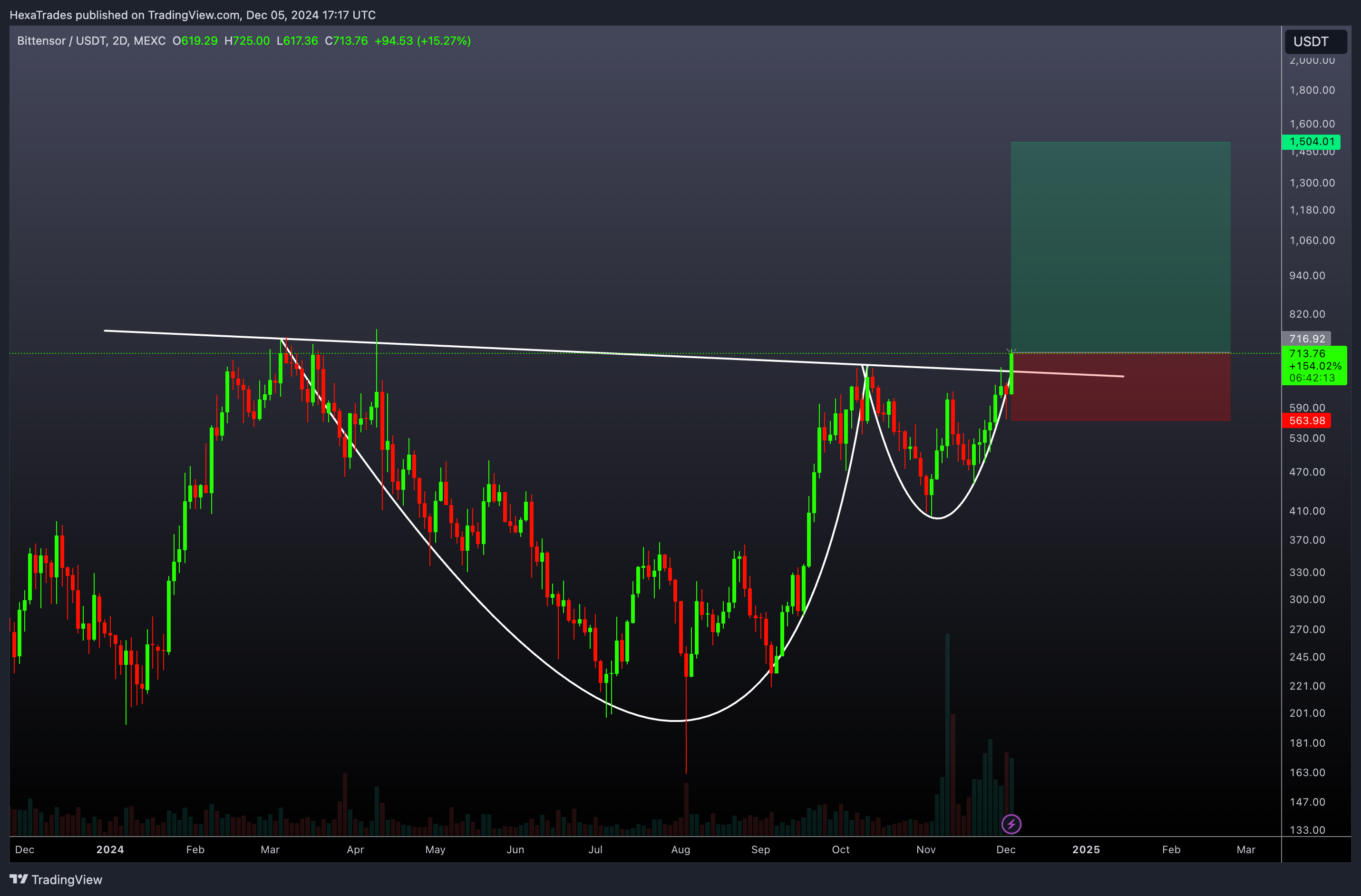Click the 201.00 price axis label
Viewport: 1361px width, 896px height.
(1307, 713)
